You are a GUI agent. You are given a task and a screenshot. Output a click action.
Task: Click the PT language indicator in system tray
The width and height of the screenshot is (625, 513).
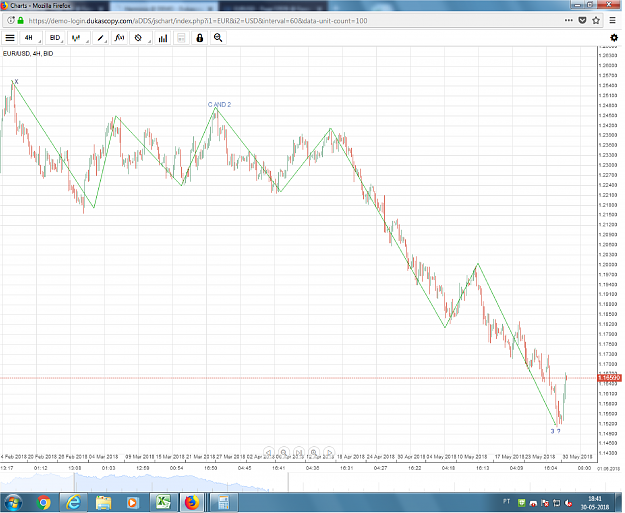(x=506, y=501)
